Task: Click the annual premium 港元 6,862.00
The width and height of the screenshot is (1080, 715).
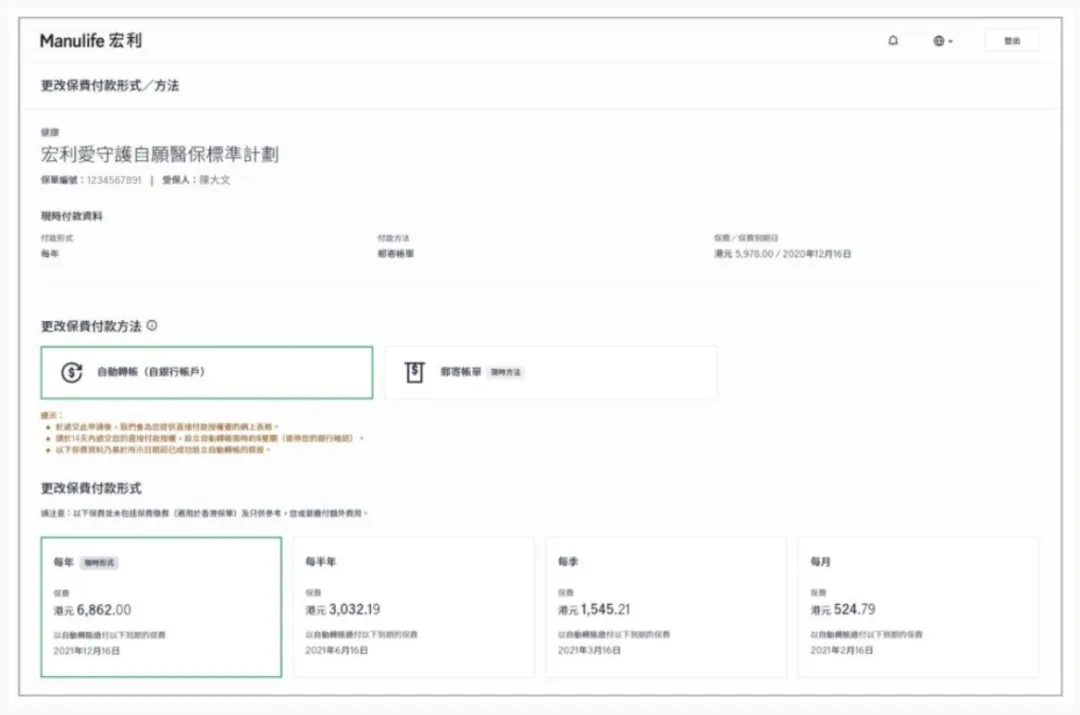Action: pyautogui.click(x=92, y=610)
